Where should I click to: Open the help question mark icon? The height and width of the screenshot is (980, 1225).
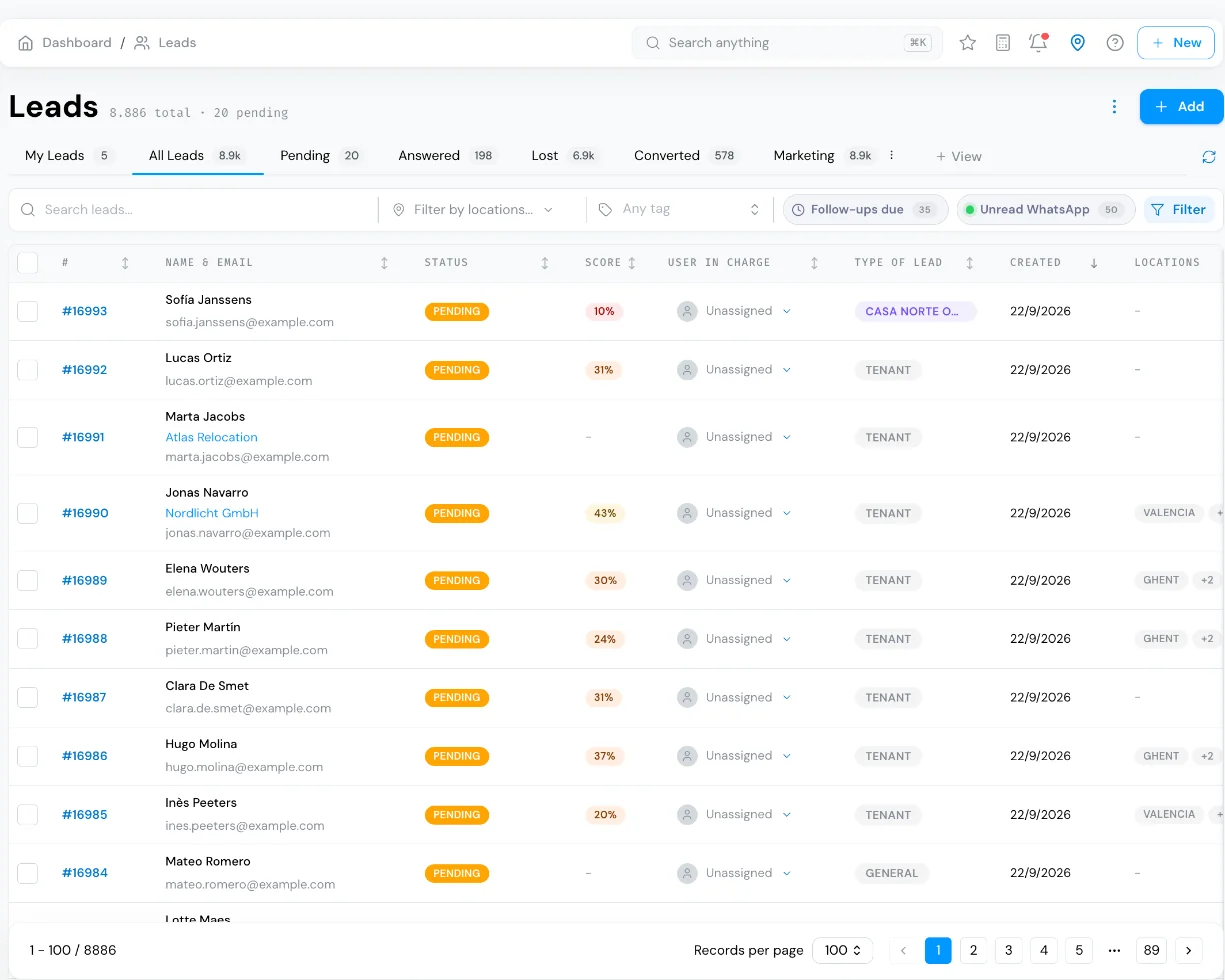coord(1115,43)
